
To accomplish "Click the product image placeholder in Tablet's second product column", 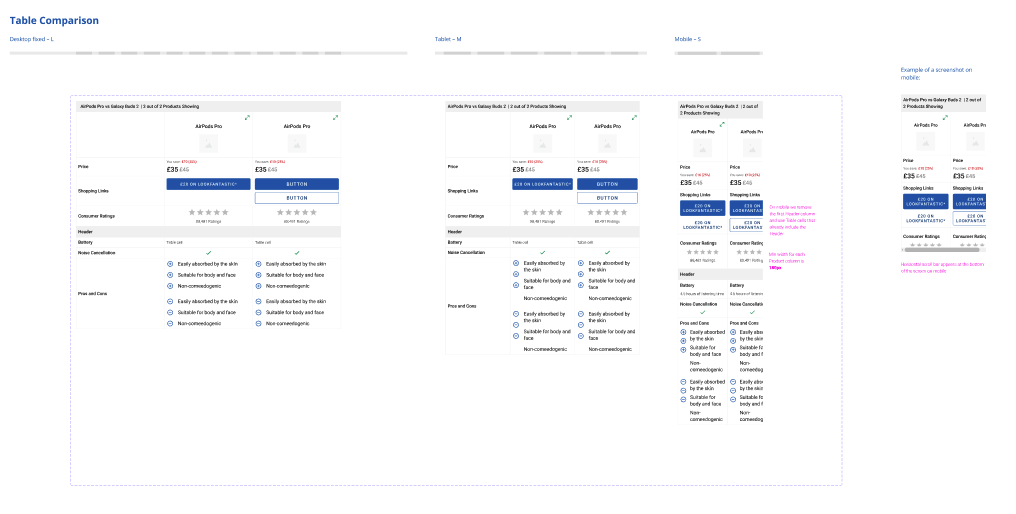I will pos(607,144).
